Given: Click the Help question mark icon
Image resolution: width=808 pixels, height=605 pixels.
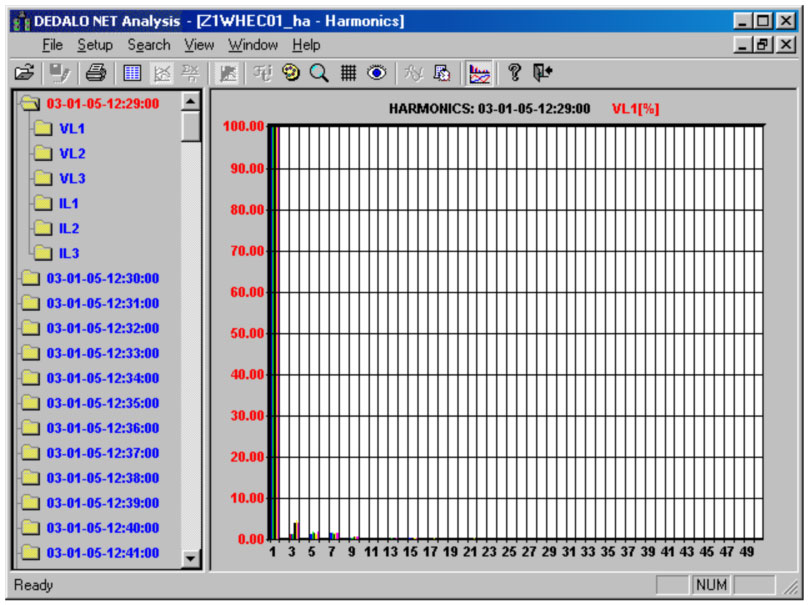Looking at the screenshot, I should [x=515, y=72].
